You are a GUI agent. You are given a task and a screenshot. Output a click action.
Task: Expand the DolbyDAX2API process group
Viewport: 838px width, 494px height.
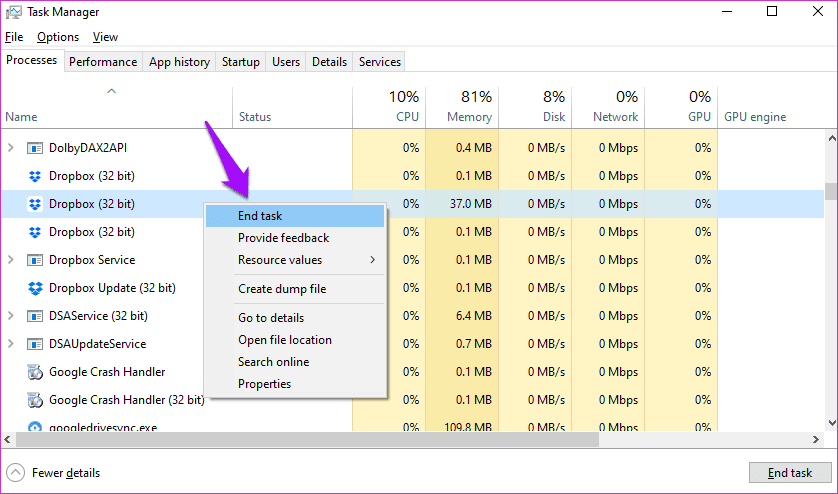(11, 148)
